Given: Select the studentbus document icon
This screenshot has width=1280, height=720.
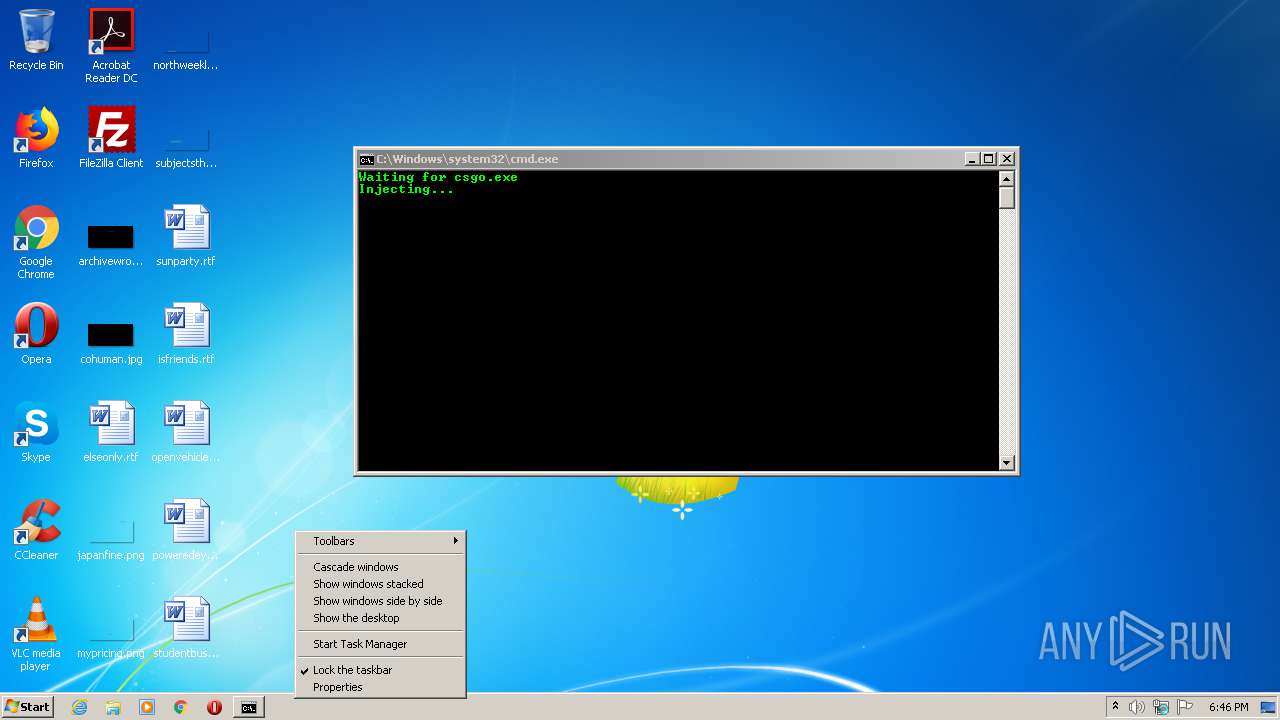Looking at the screenshot, I should tap(186, 628).
